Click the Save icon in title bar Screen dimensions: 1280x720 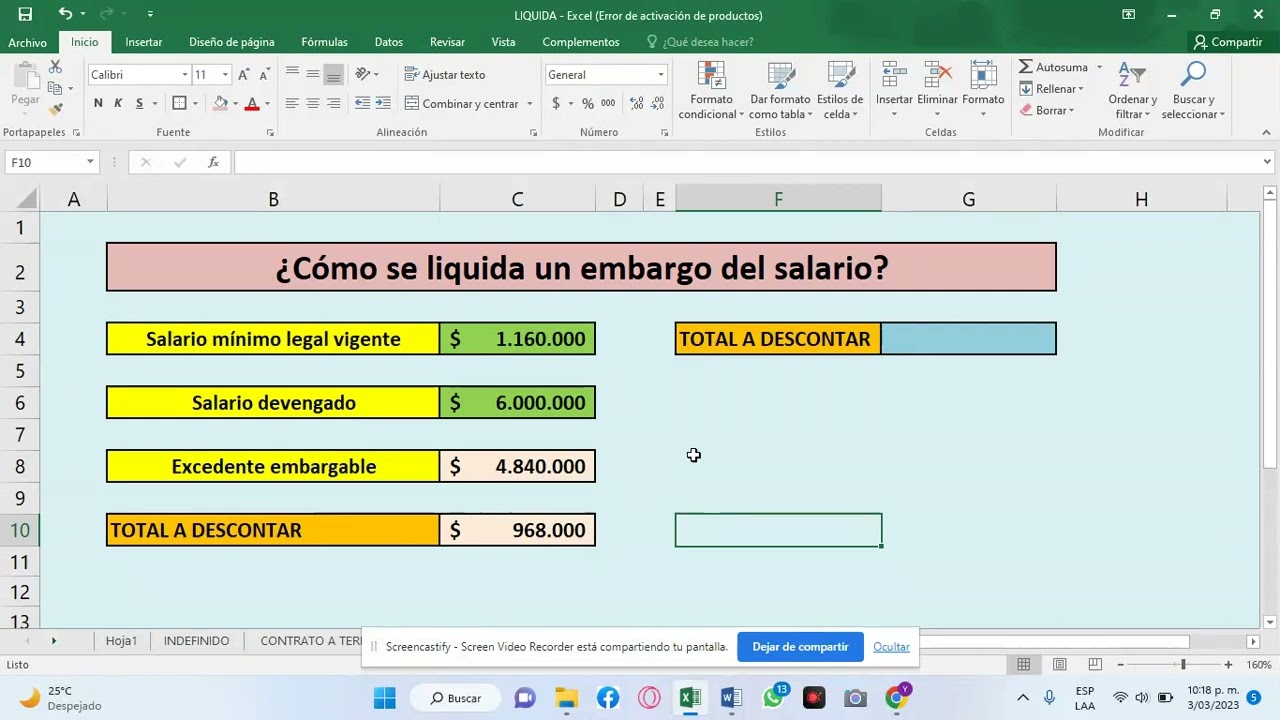[25, 14]
